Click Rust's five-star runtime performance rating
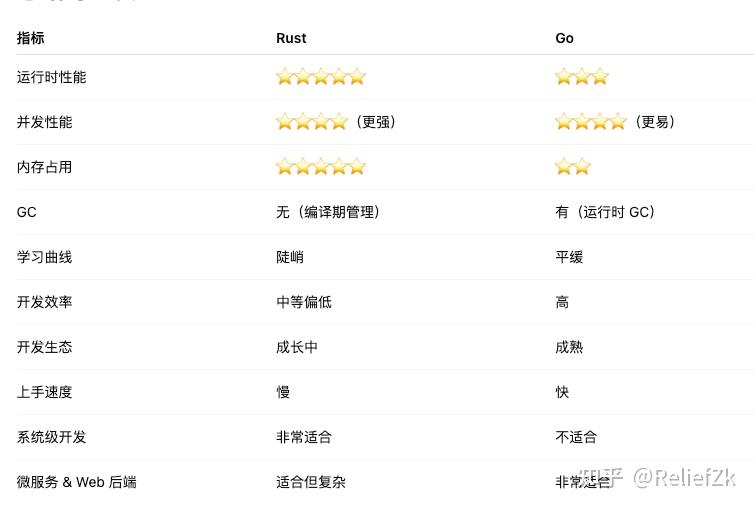The image size is (754, 509). (321, 77)
